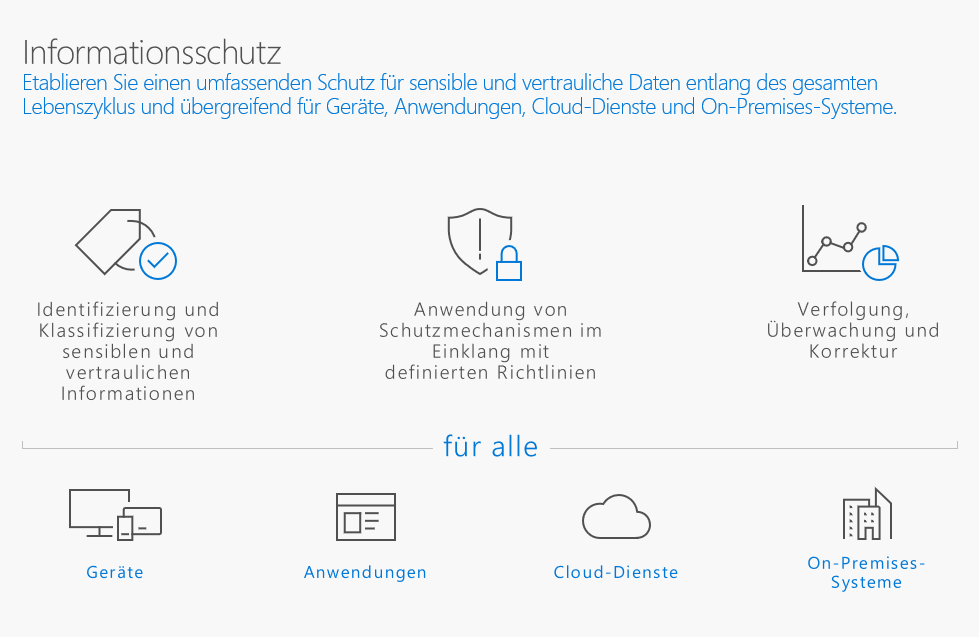Click the Cloud-Dienste cloud icon
Screen dimensions: 979x637
616,517
